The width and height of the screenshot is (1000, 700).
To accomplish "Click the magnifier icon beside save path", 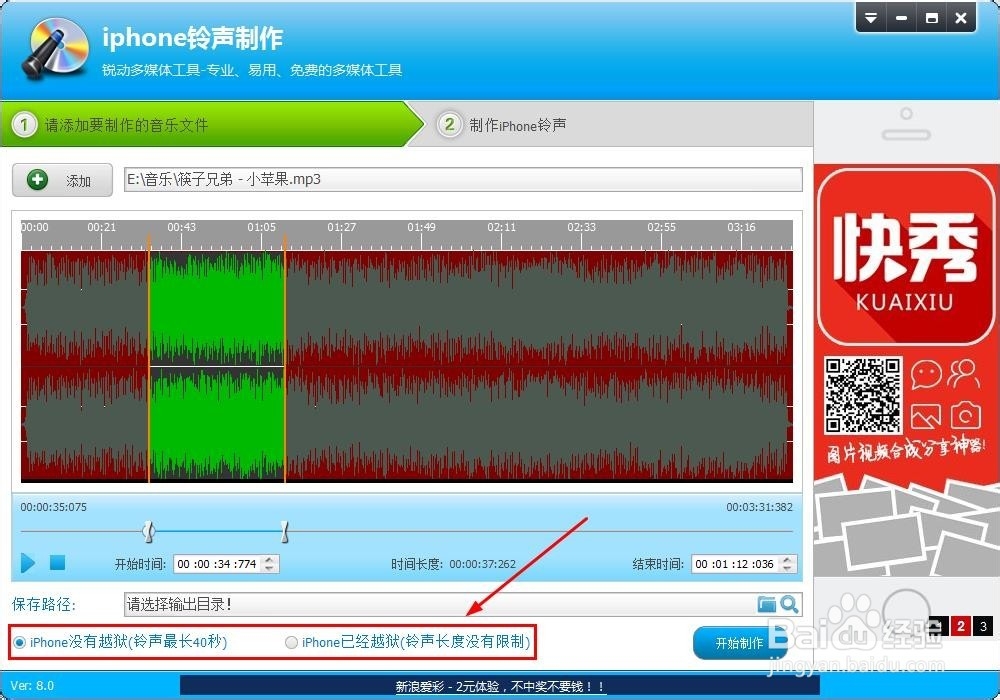I will coord(789,604).
